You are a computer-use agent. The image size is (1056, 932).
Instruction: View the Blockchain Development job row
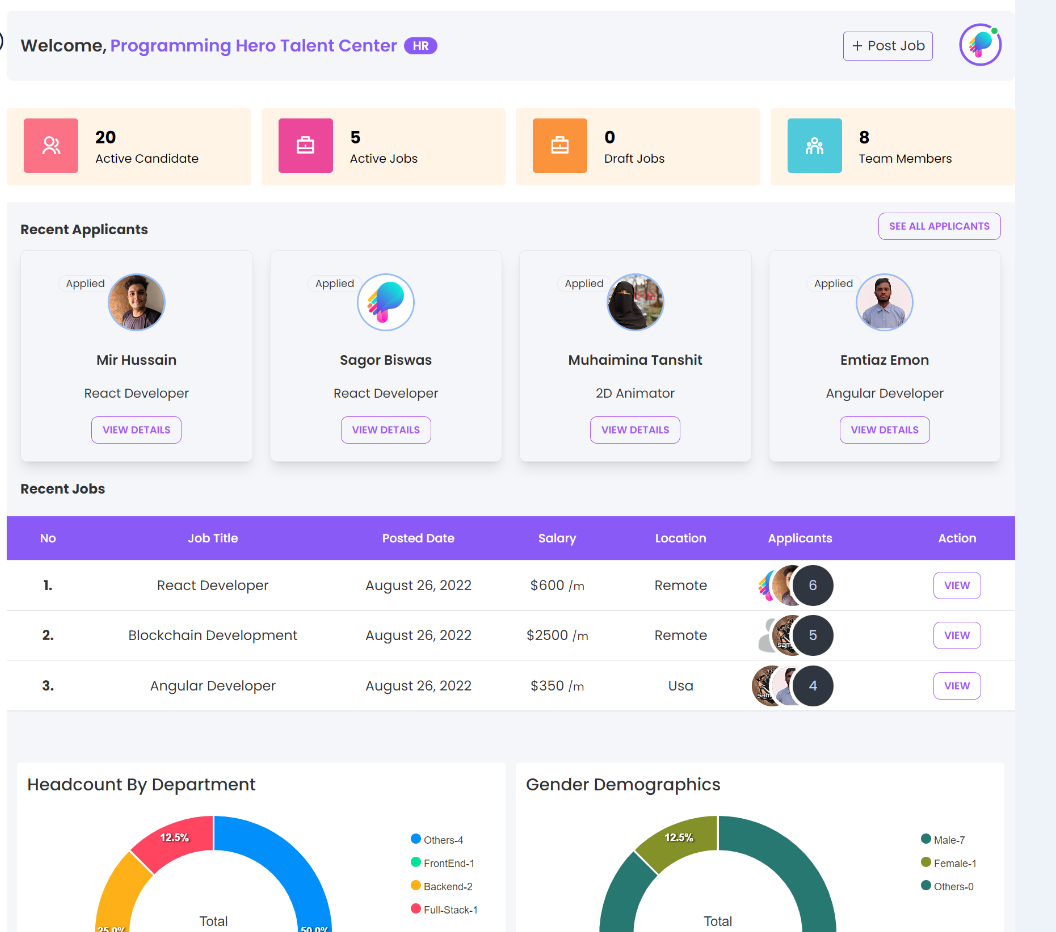956,635
